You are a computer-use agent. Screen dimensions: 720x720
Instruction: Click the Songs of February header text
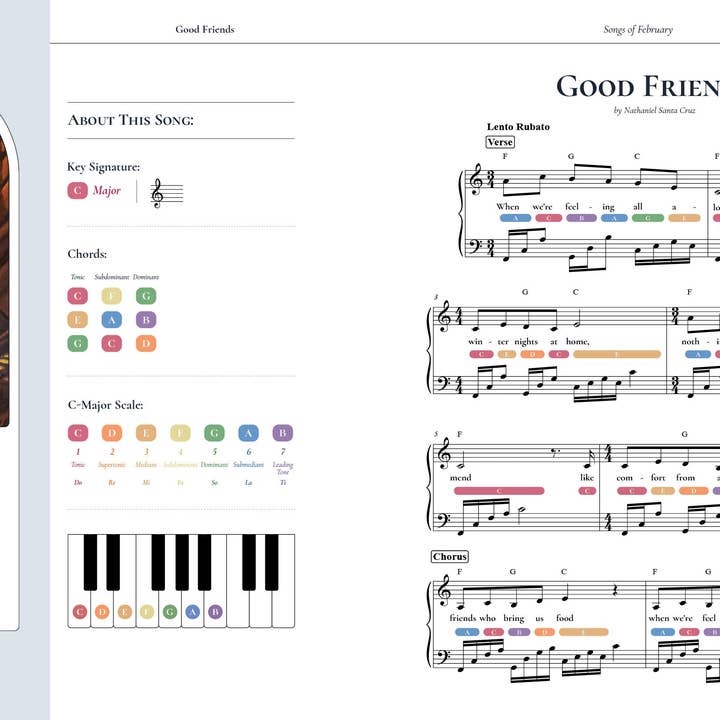coord(638,29)
